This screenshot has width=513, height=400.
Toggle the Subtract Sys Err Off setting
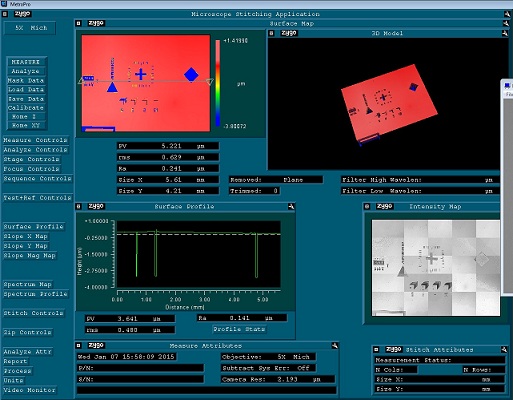coord(268,368)
